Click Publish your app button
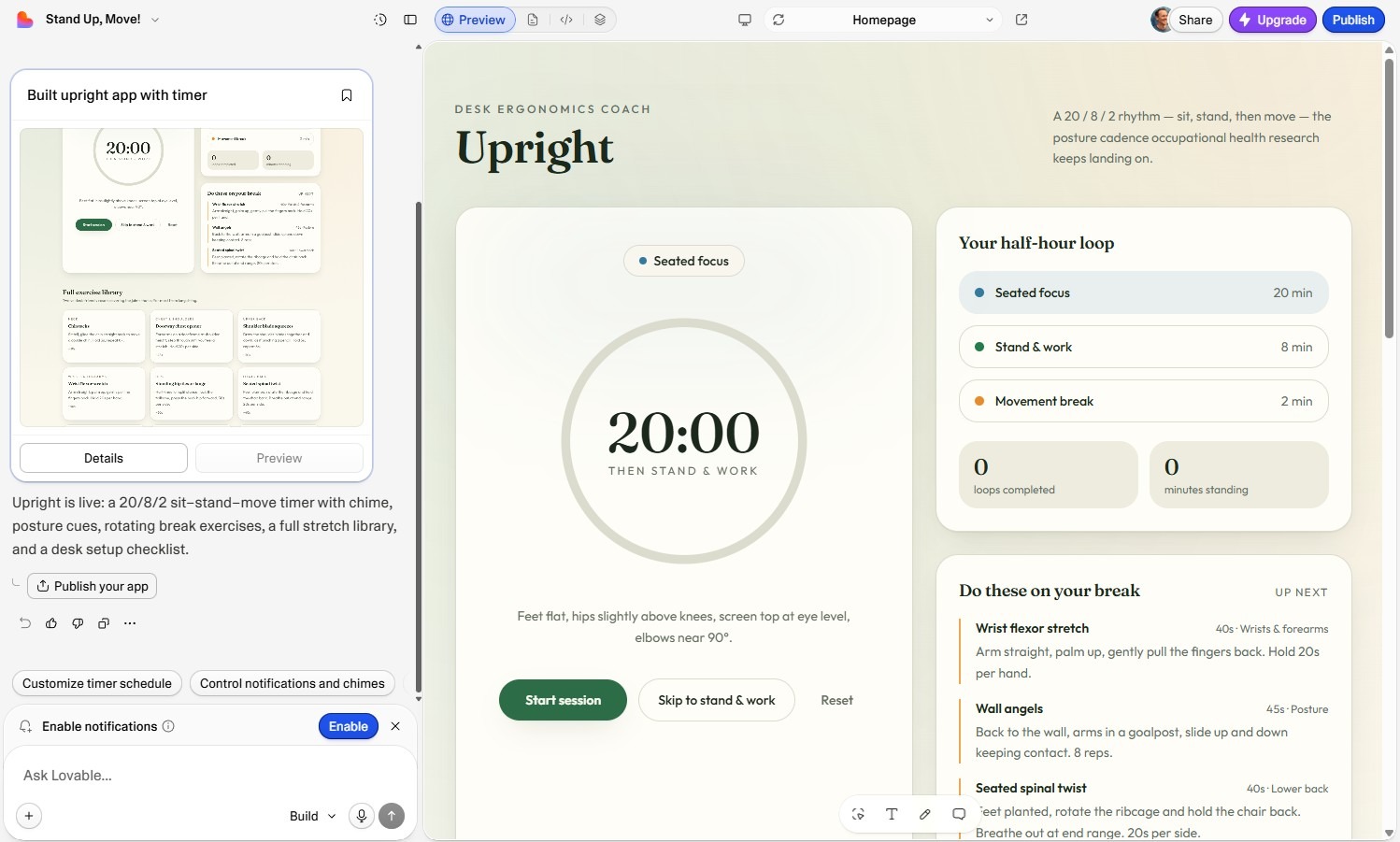Image resolution: width=1400 pixels, height=842 pixels. (92, 586)
